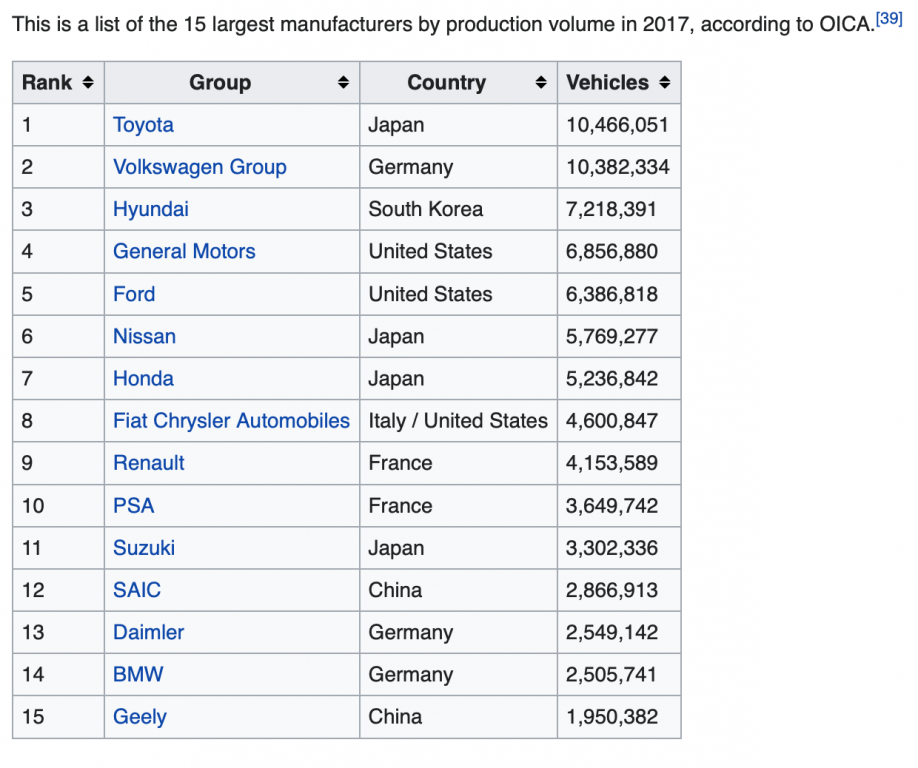Click the Ford link
The image size is (918, 768).
click(134, 294)
